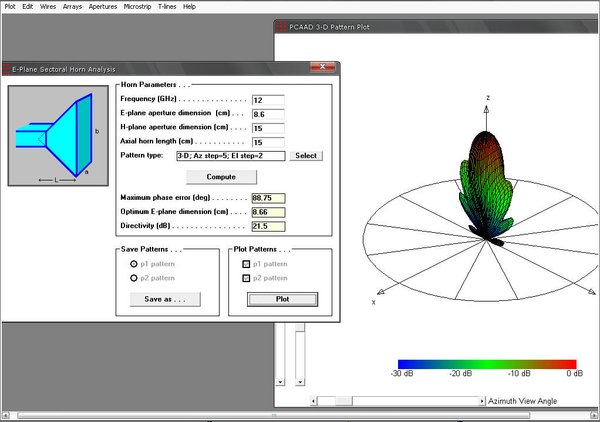Click the 3-D radiation pattern lobe

486,187
